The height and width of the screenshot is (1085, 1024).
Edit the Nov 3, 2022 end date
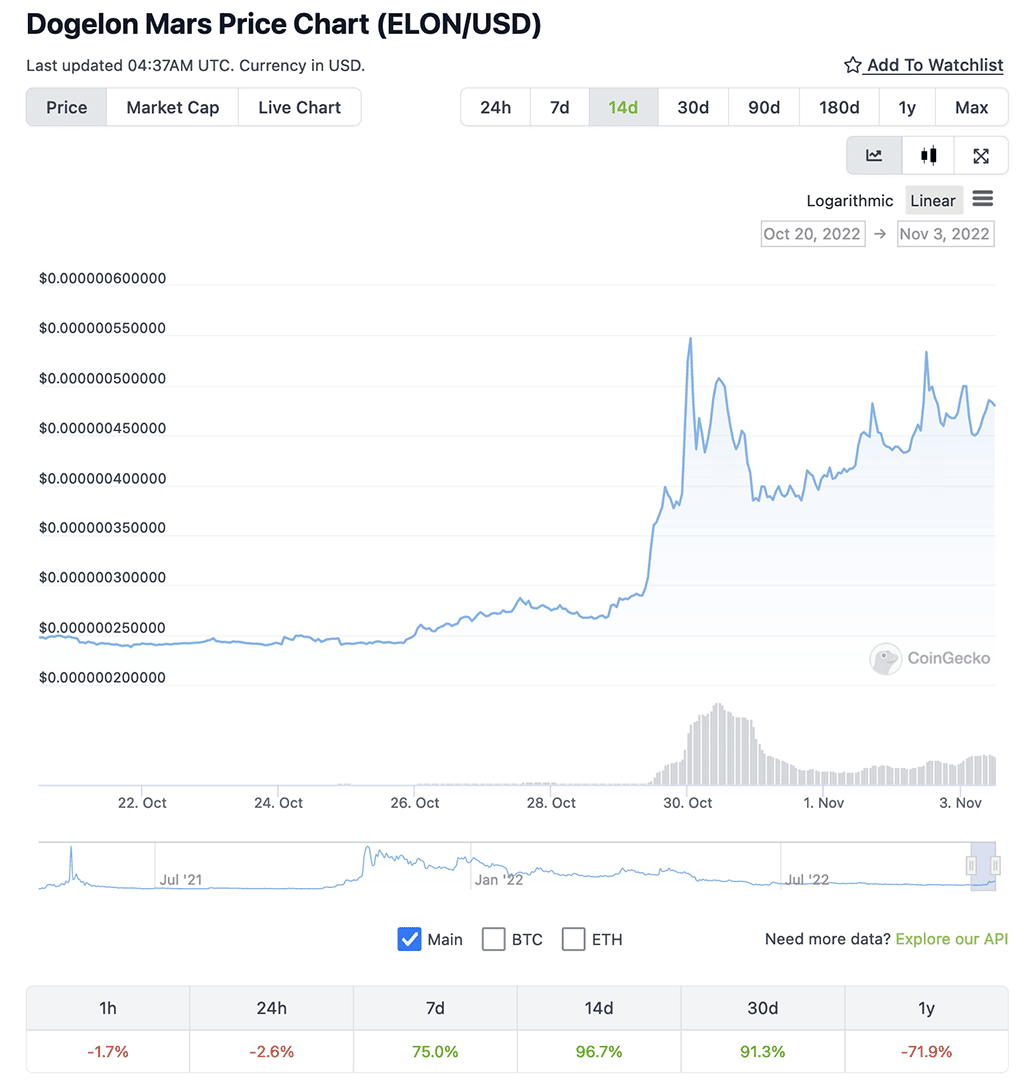point(945,234)
